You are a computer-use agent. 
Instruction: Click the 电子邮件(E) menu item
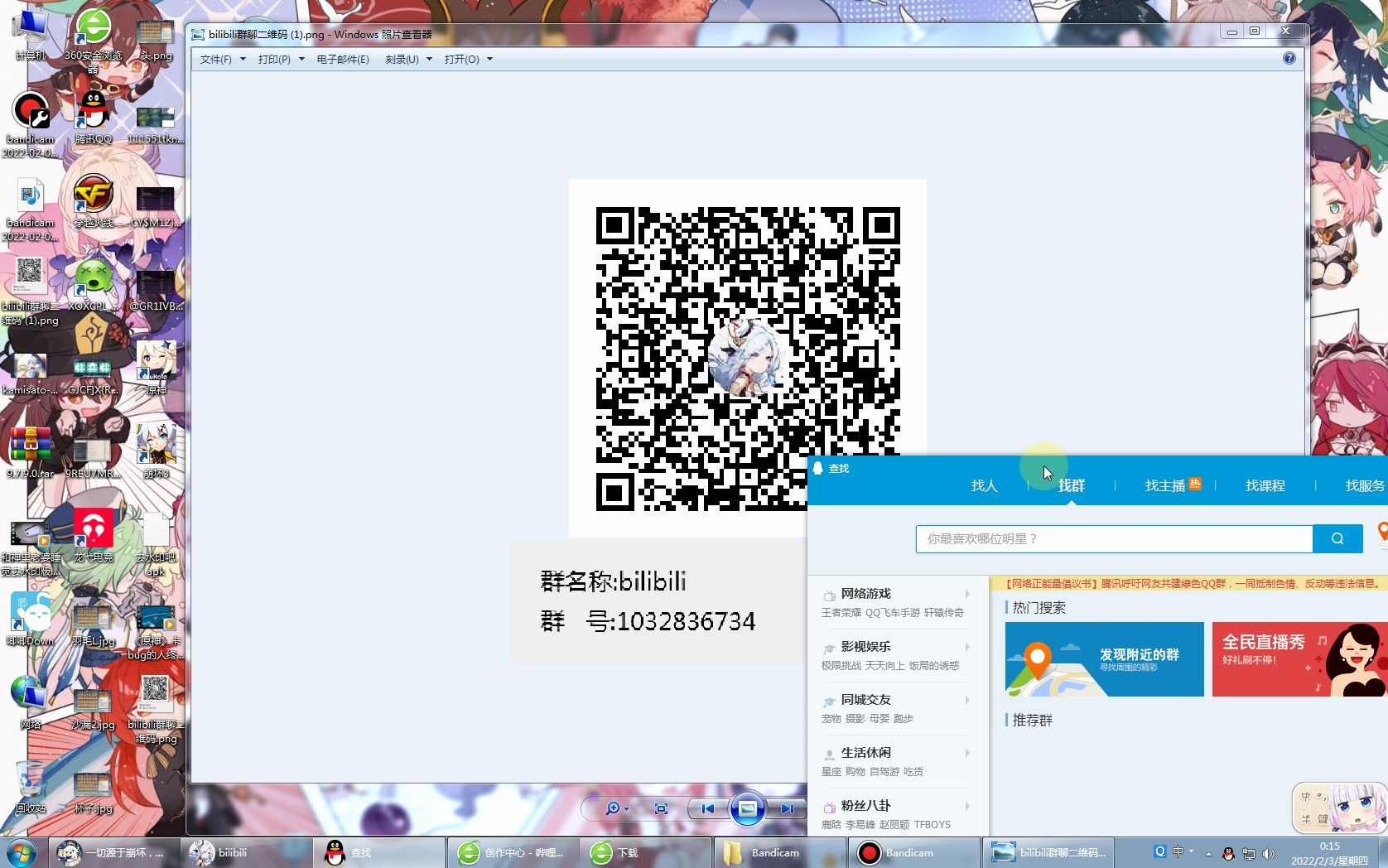(x=343, y=60)
